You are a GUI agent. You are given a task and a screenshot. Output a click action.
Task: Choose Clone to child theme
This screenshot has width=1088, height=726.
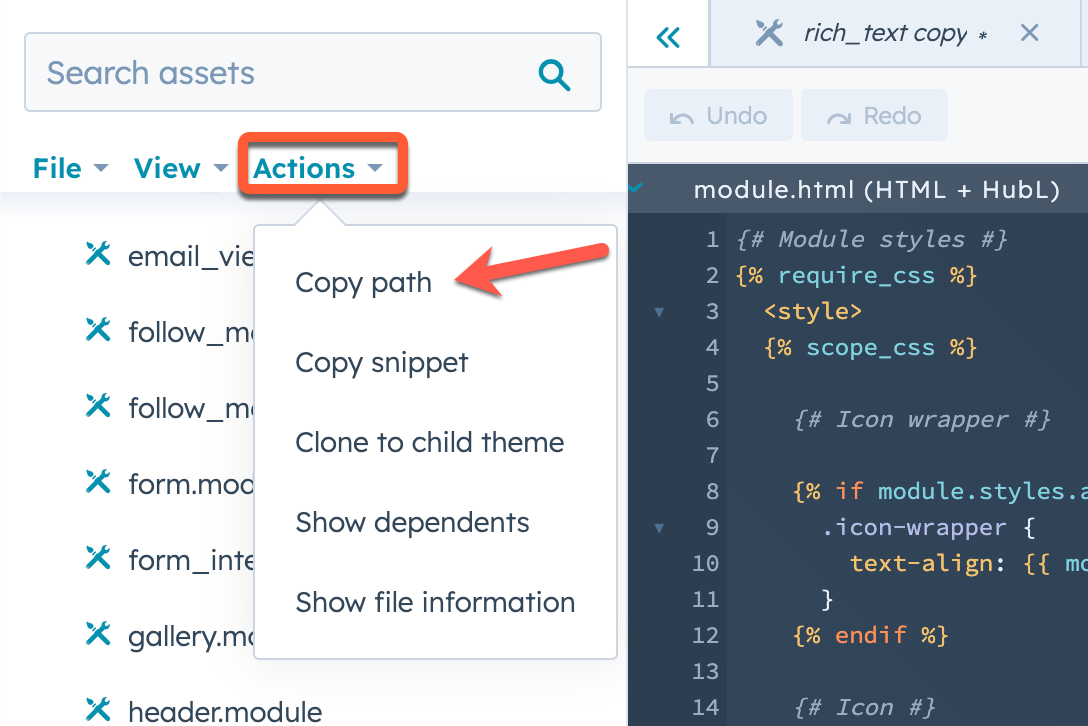[430, 442]
